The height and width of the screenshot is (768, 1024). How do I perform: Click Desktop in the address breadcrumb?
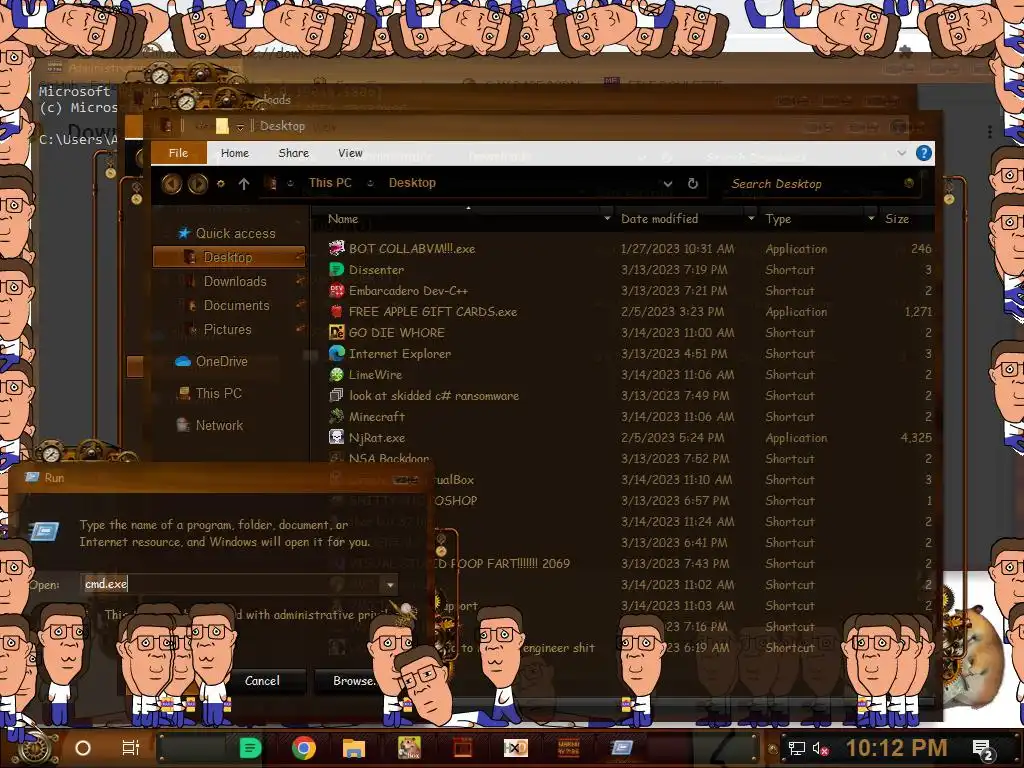[x=412, y=183]
